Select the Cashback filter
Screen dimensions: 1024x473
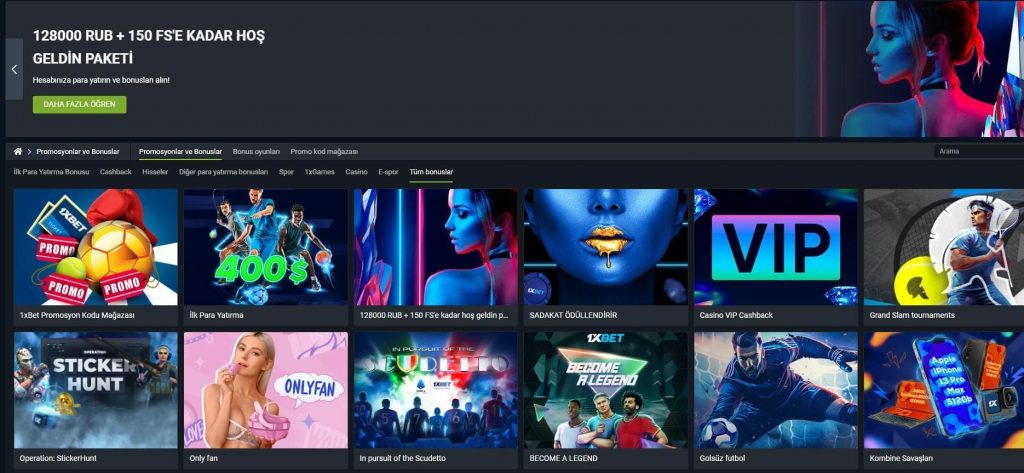116,172
